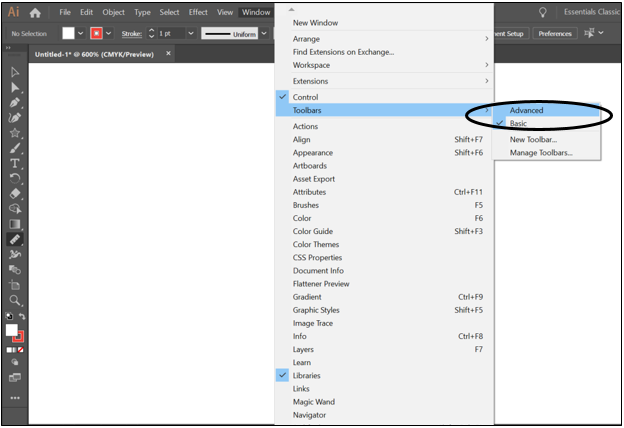
Task: Choose the Blend tool
Action: 15,270
